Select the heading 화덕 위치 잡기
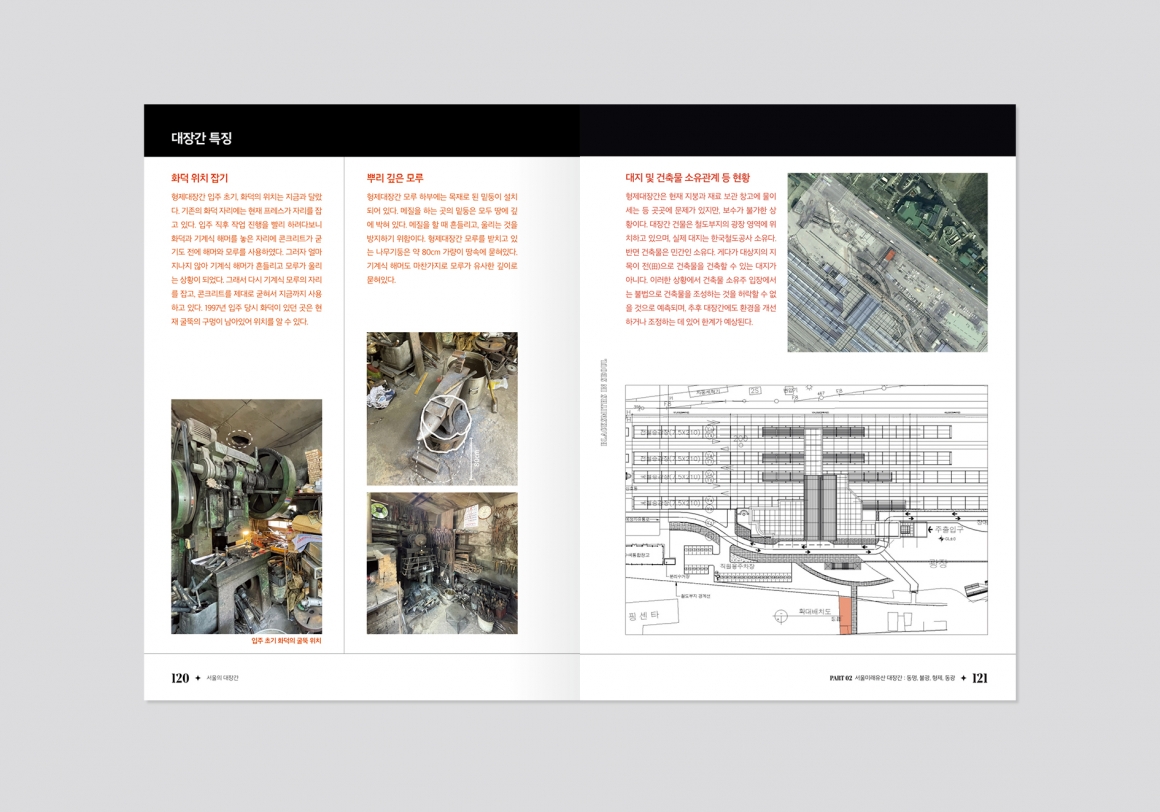Viewport: 1160px width, 812px height. (x=200, y=178)
